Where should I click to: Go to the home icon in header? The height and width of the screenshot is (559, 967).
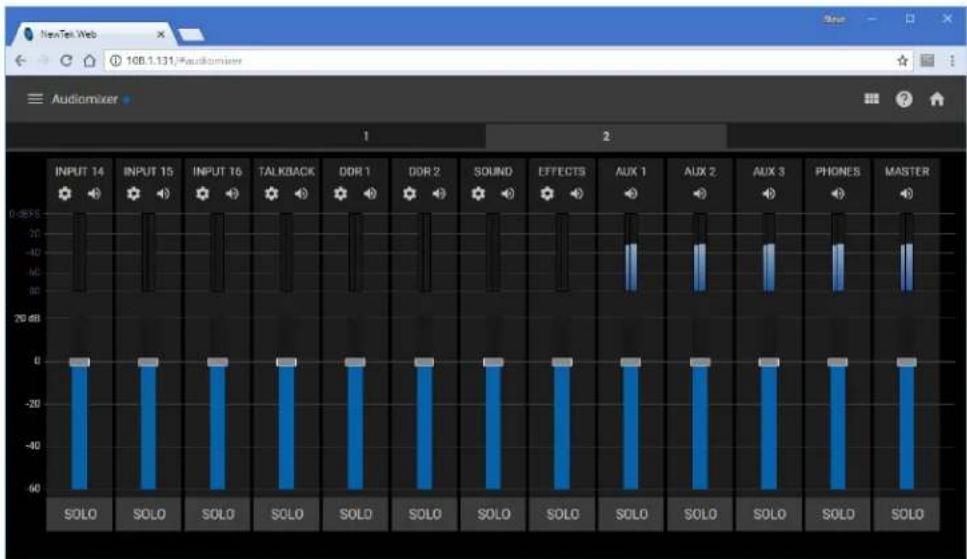point(937,99)
